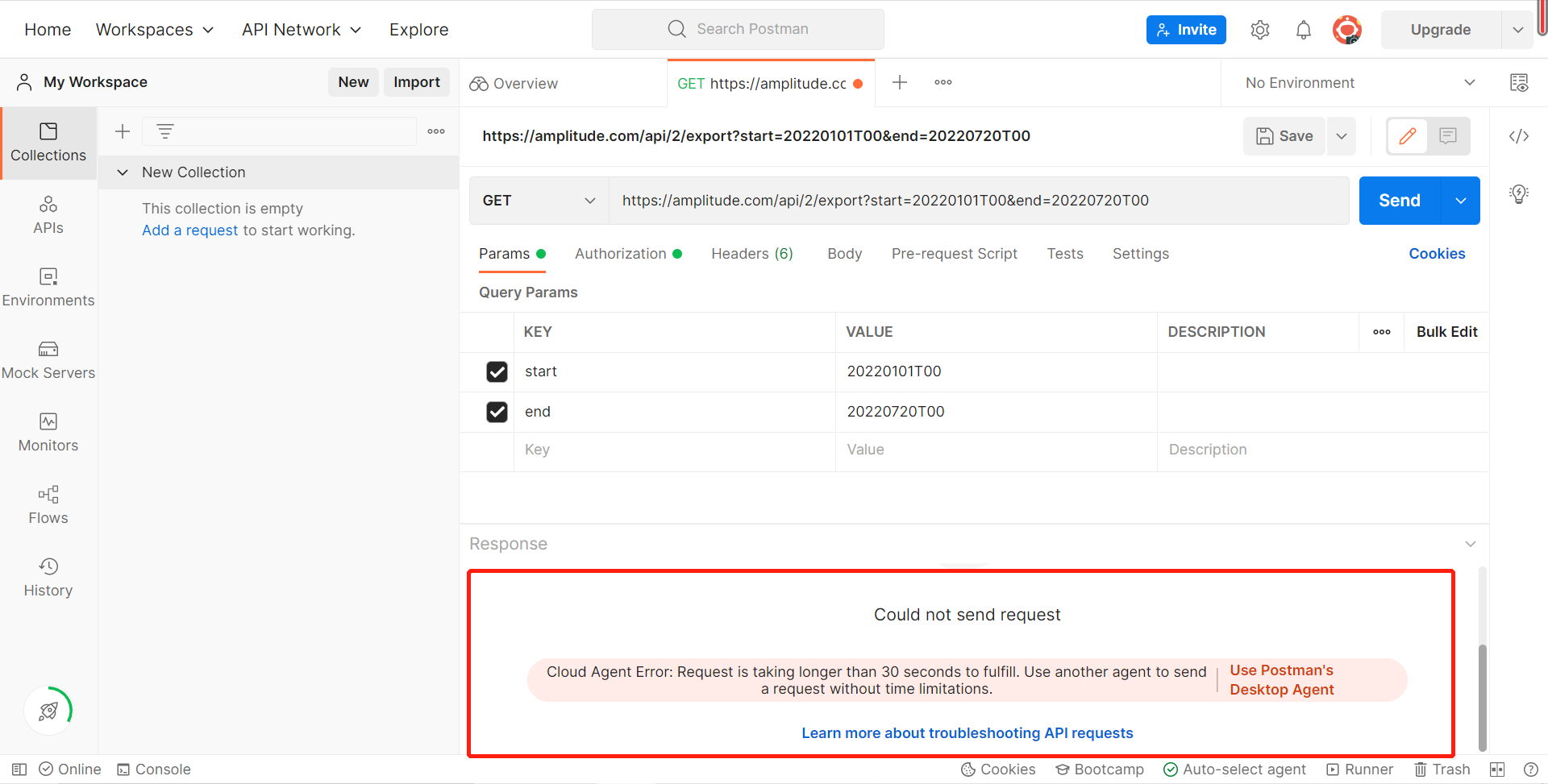The height and width of the screenshot is (784, 1548).
Task: Open query params column options menu
Action: (1382, 332)
